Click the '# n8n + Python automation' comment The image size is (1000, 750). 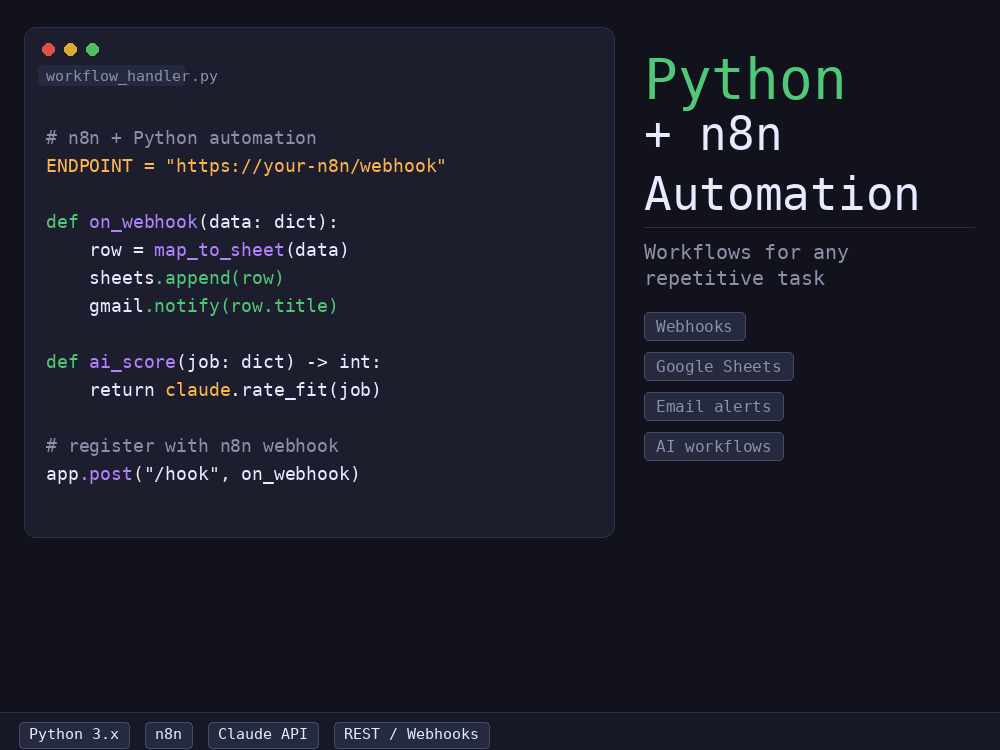coord(181,138)
